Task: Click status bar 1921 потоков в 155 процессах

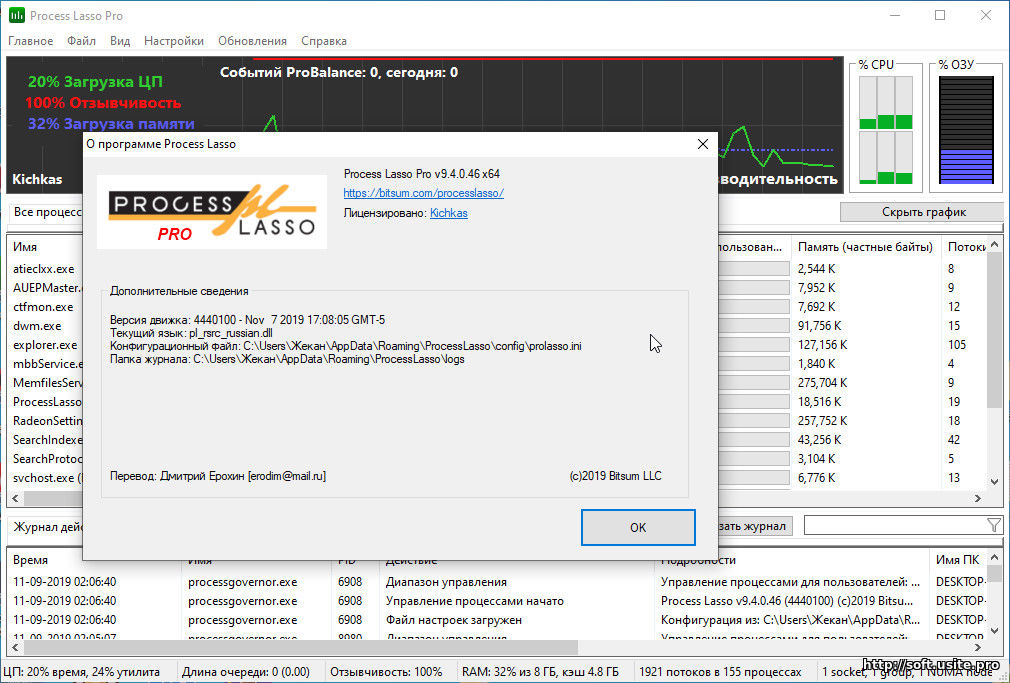Action: click(x=719, y=672)
